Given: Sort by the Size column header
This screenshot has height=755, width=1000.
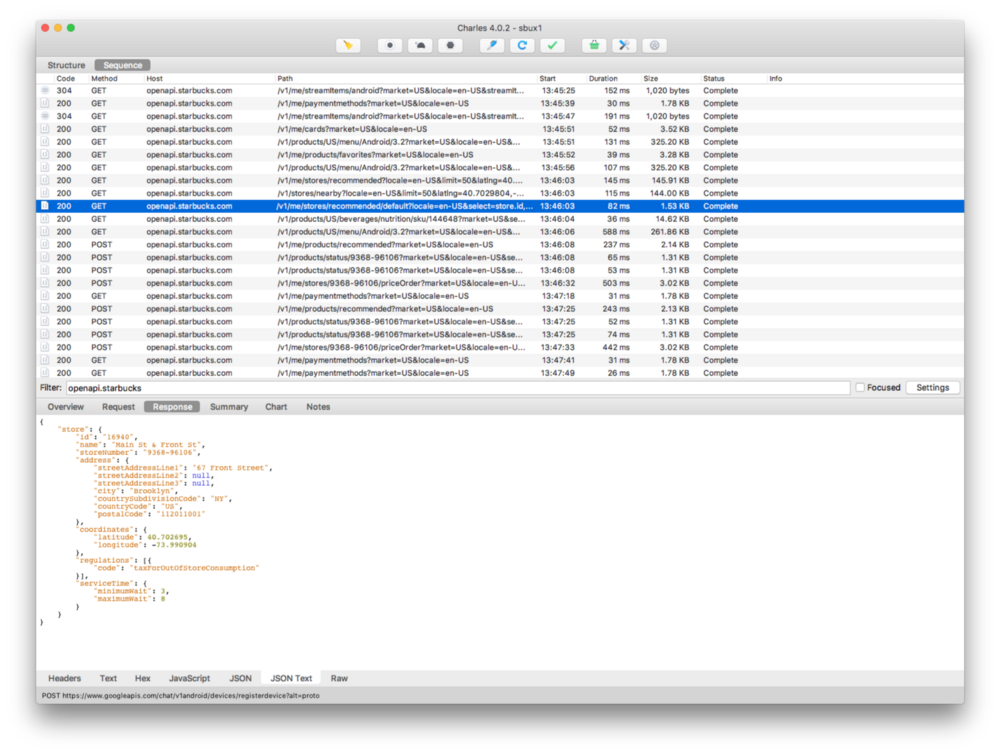Looking at the screenshot, I should [x=651, y=78].
